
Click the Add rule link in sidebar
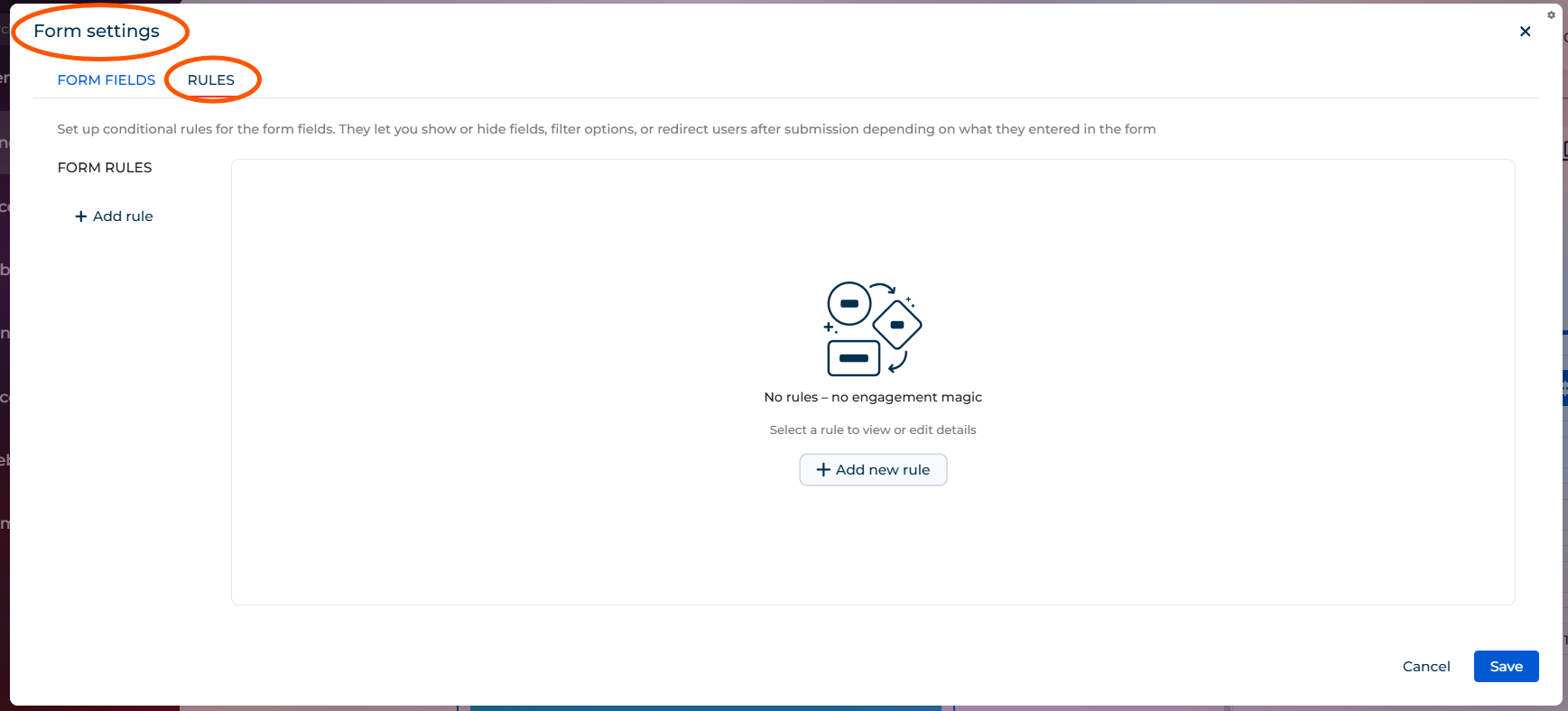pyautogui.click(x=123, y=217)
